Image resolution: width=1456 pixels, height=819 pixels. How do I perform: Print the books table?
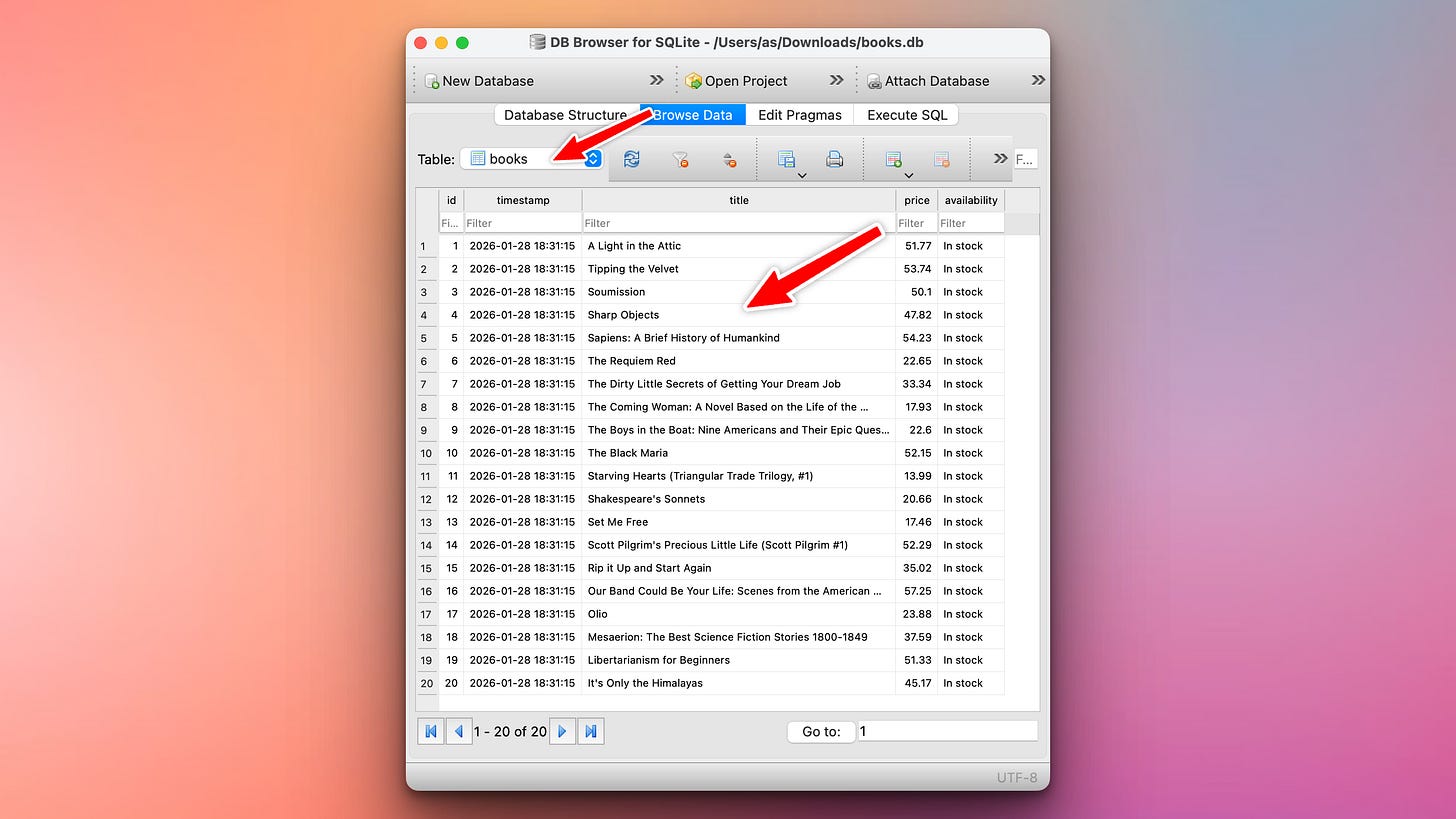pos(835,159)
